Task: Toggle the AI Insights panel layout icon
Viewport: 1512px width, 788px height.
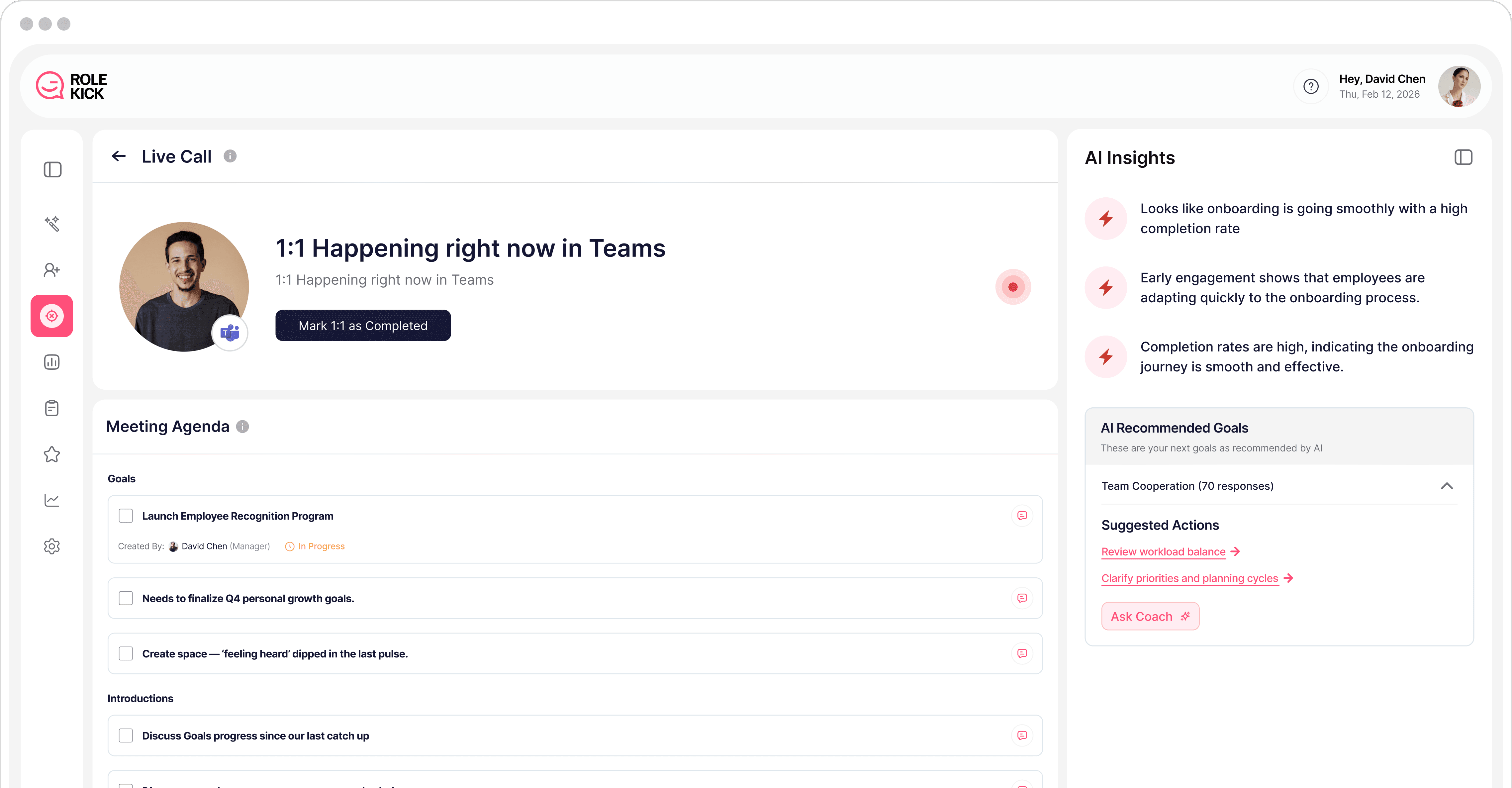Action: (1464, 157)
